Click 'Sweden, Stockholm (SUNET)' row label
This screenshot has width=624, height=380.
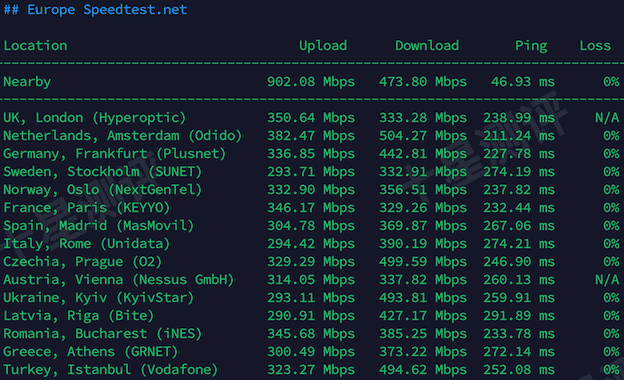(103, 172)
